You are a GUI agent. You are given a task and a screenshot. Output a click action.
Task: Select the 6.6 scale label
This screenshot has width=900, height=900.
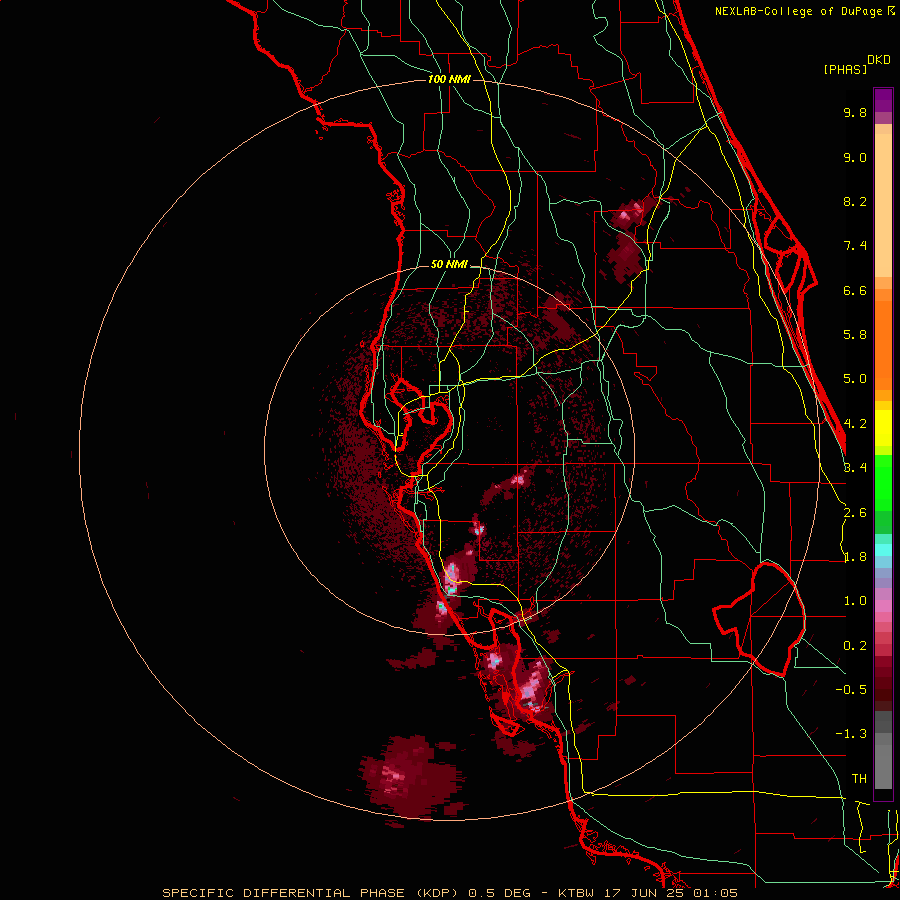[855, 290]
